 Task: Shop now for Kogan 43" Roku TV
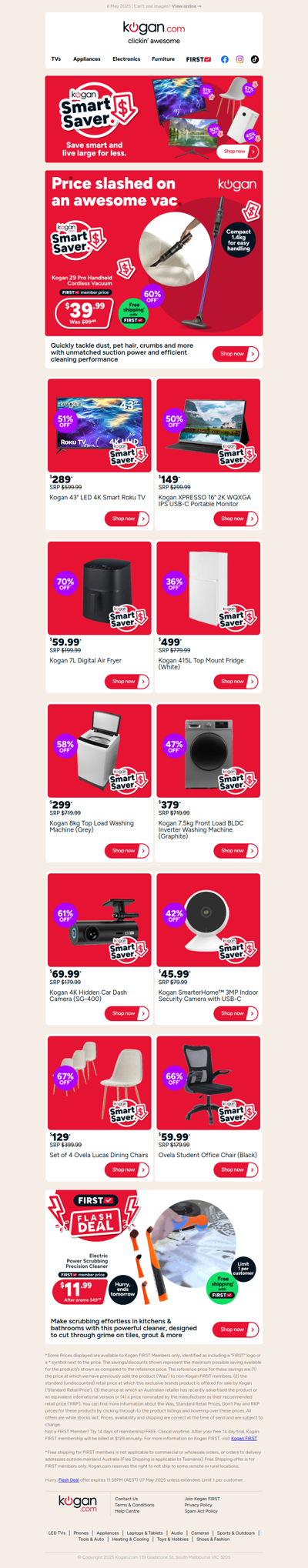pyautogui.click(x=127, y=519)
